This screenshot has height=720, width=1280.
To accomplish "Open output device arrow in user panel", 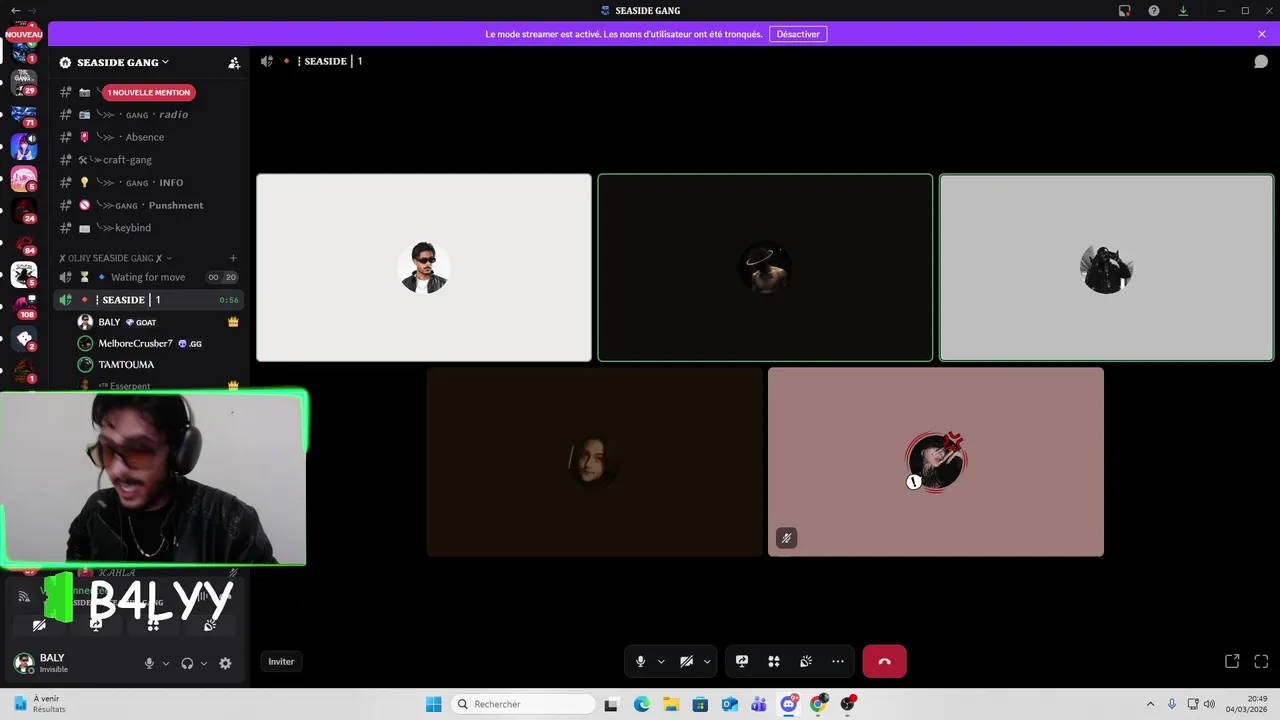I will pos(204,663).
